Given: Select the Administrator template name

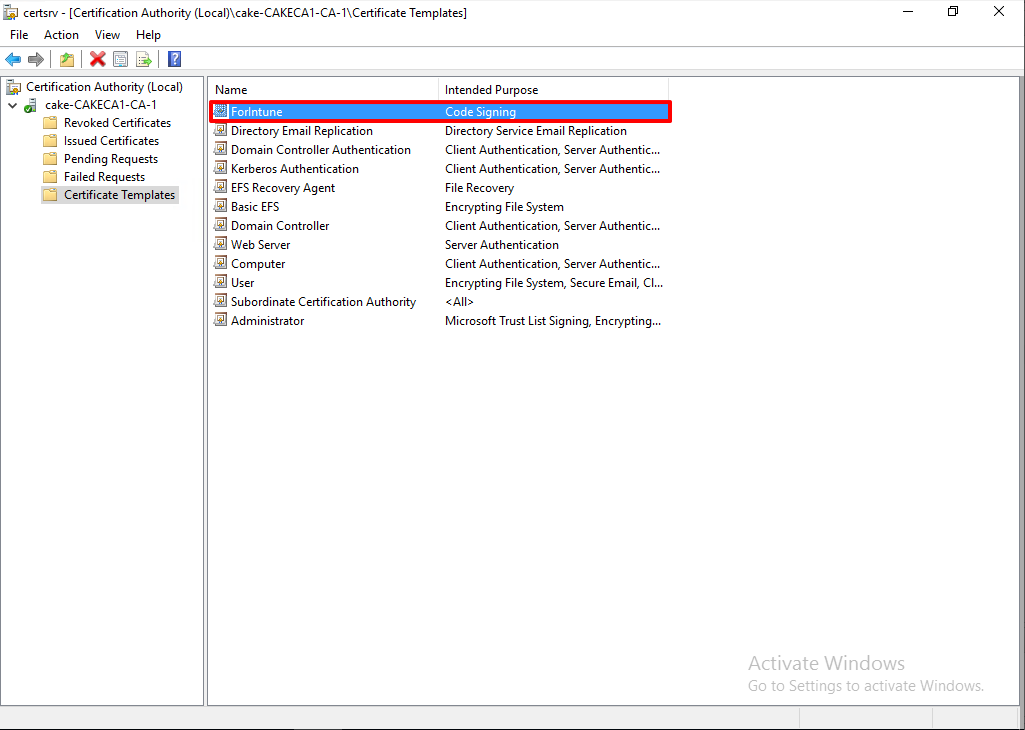Looking at the screenshot, I should coord(267,320).
